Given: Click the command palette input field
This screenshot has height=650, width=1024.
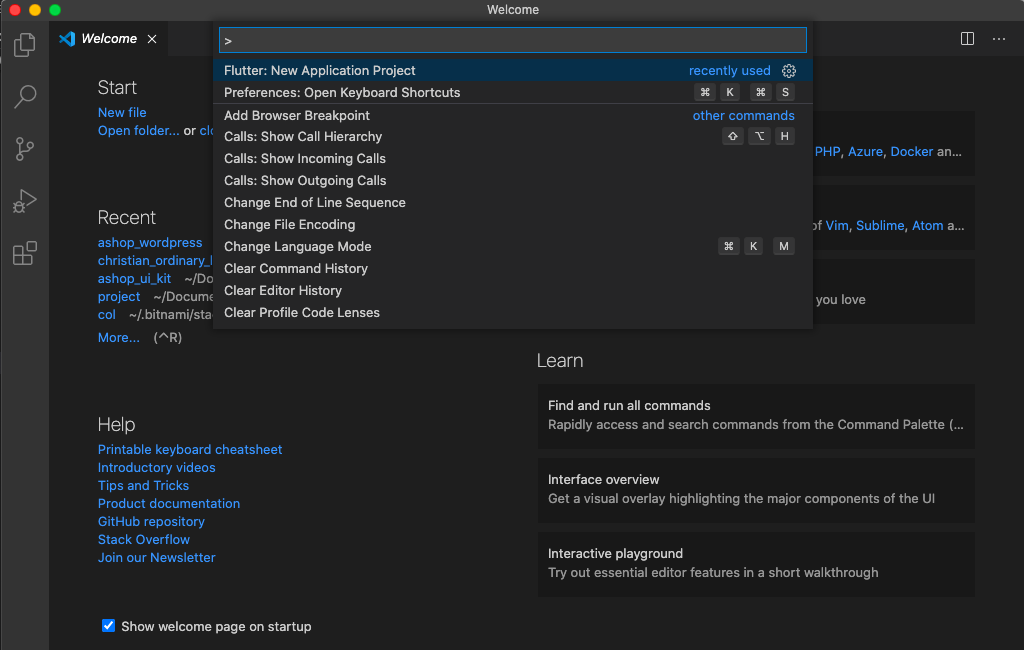Looking at the screenshot, I should click(513, 40).
